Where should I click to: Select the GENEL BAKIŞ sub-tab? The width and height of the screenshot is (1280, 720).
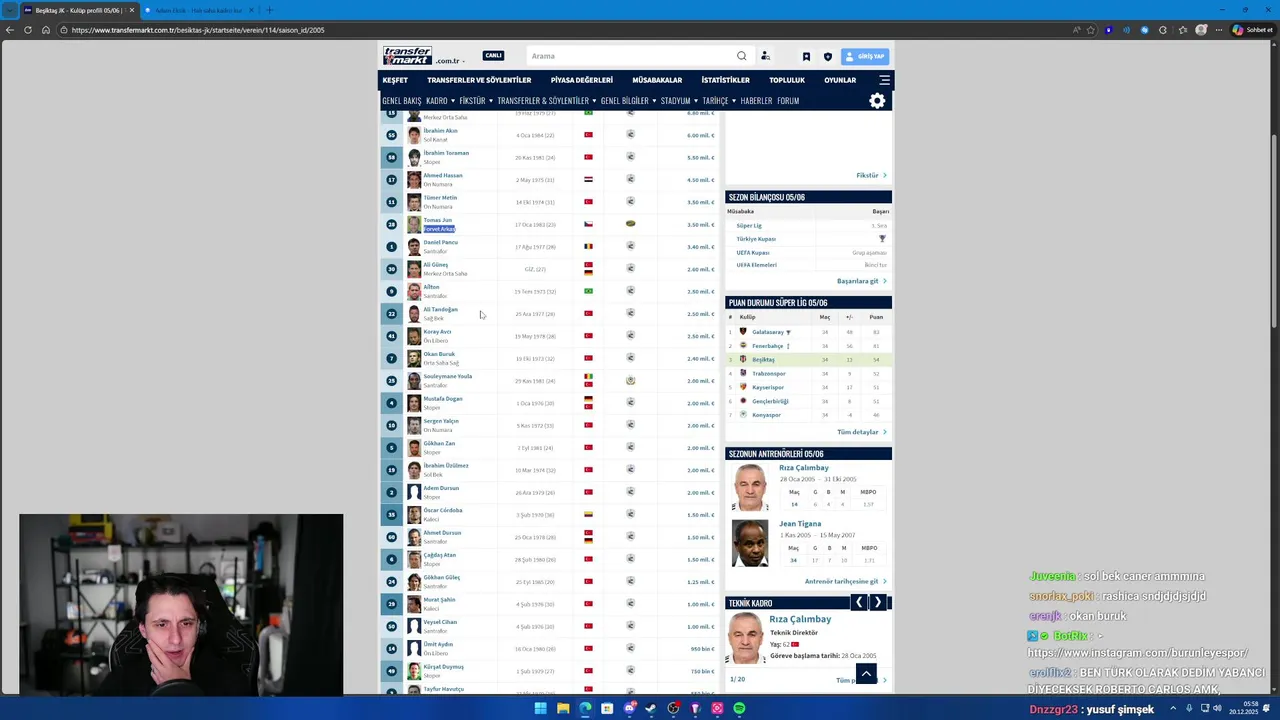click(x=401, y=101)
